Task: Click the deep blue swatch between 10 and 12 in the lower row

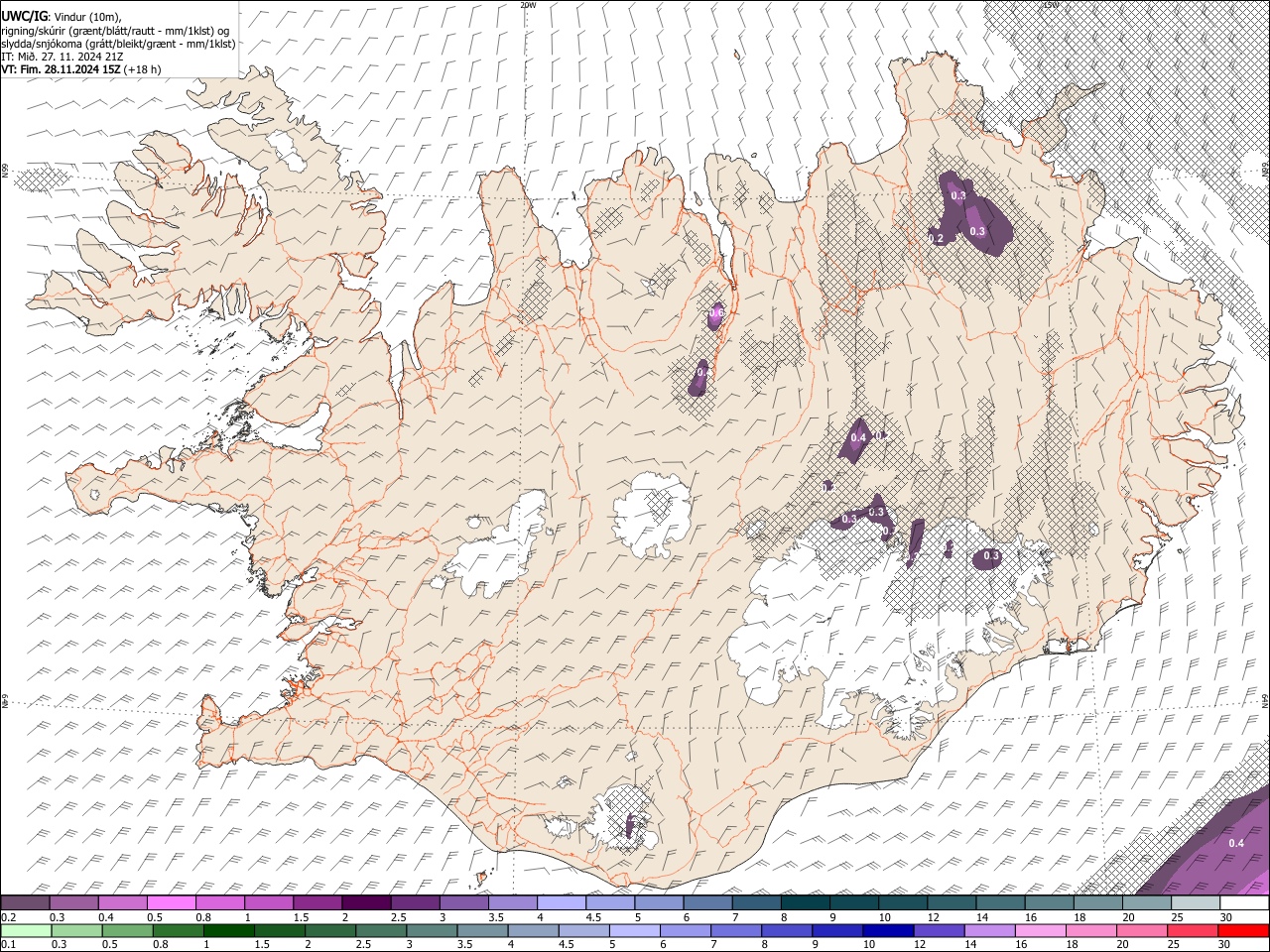Action: [x=888, y=930]
